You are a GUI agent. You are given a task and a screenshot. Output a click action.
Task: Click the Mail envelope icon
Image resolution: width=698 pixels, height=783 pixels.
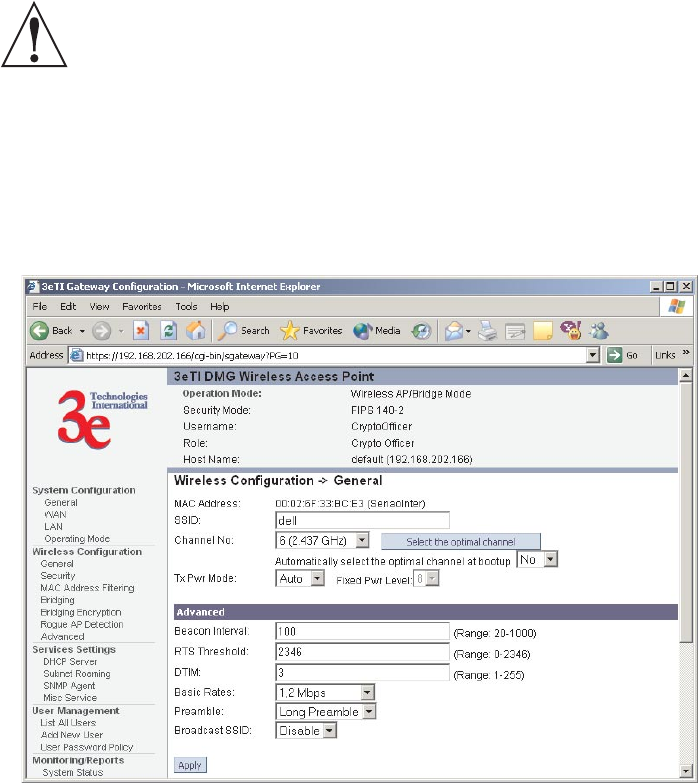pos(454,331)
